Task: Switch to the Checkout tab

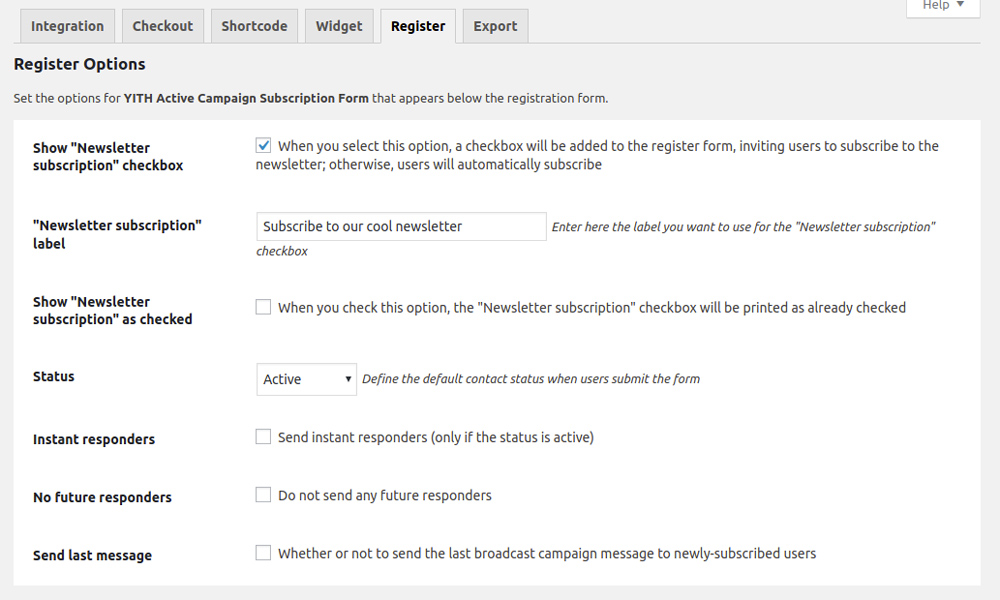Action: click(x=163, y=26)
